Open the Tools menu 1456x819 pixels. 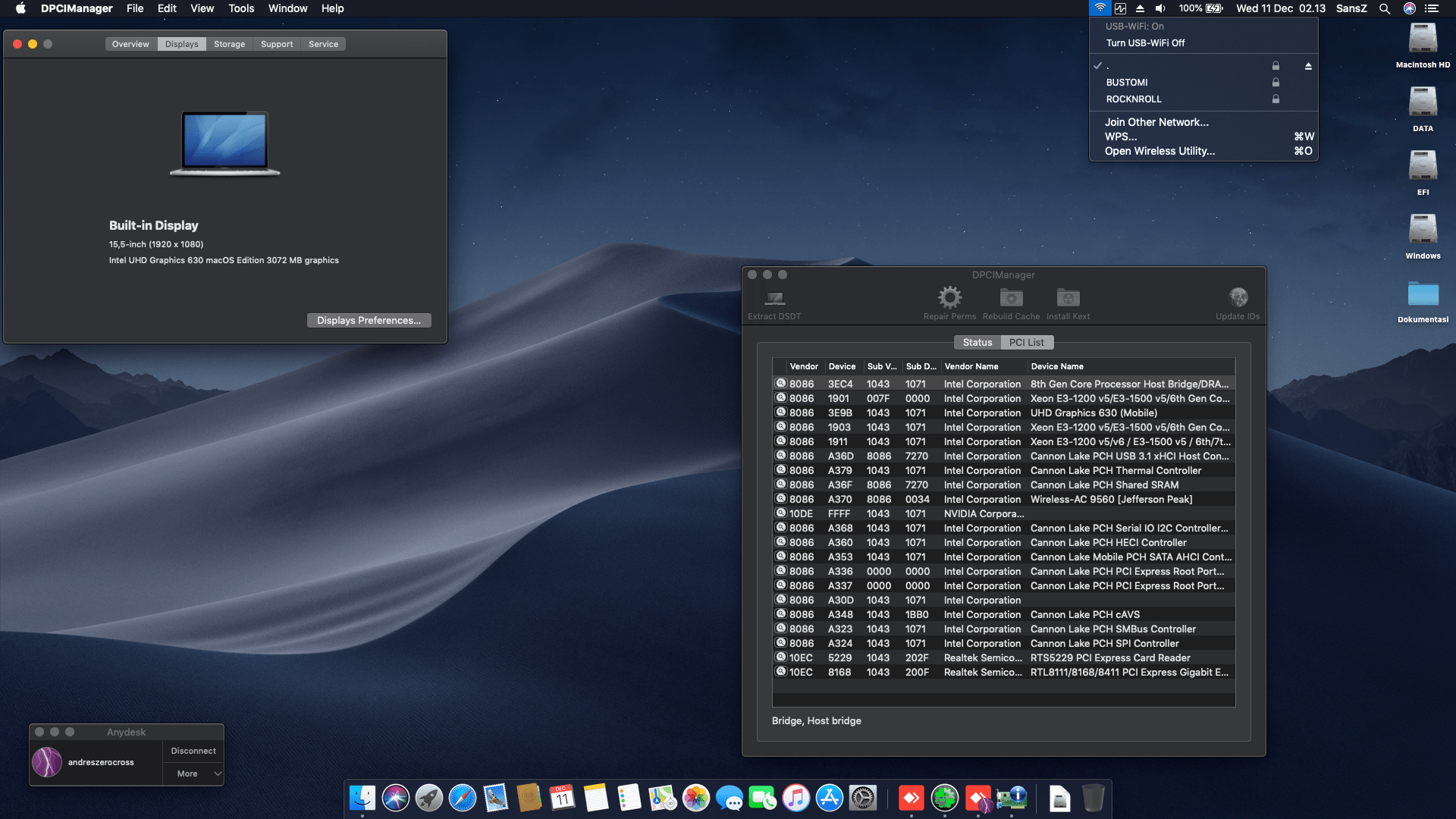tap(240, 8)
